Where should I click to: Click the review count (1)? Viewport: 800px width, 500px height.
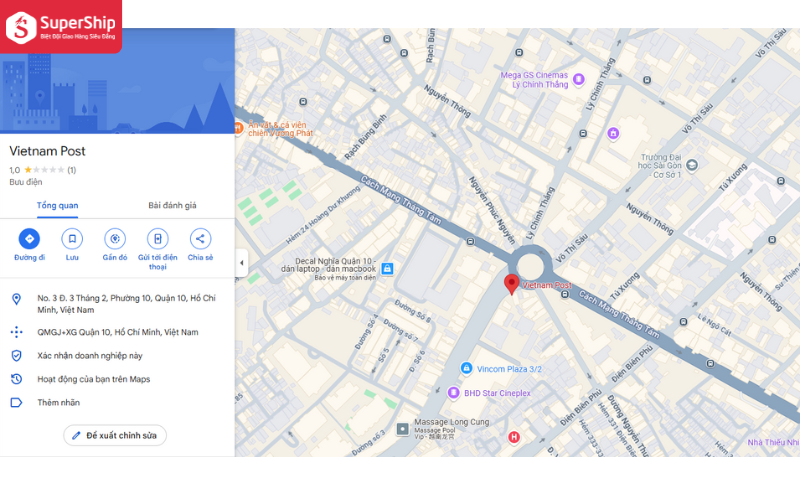[71, 170]
